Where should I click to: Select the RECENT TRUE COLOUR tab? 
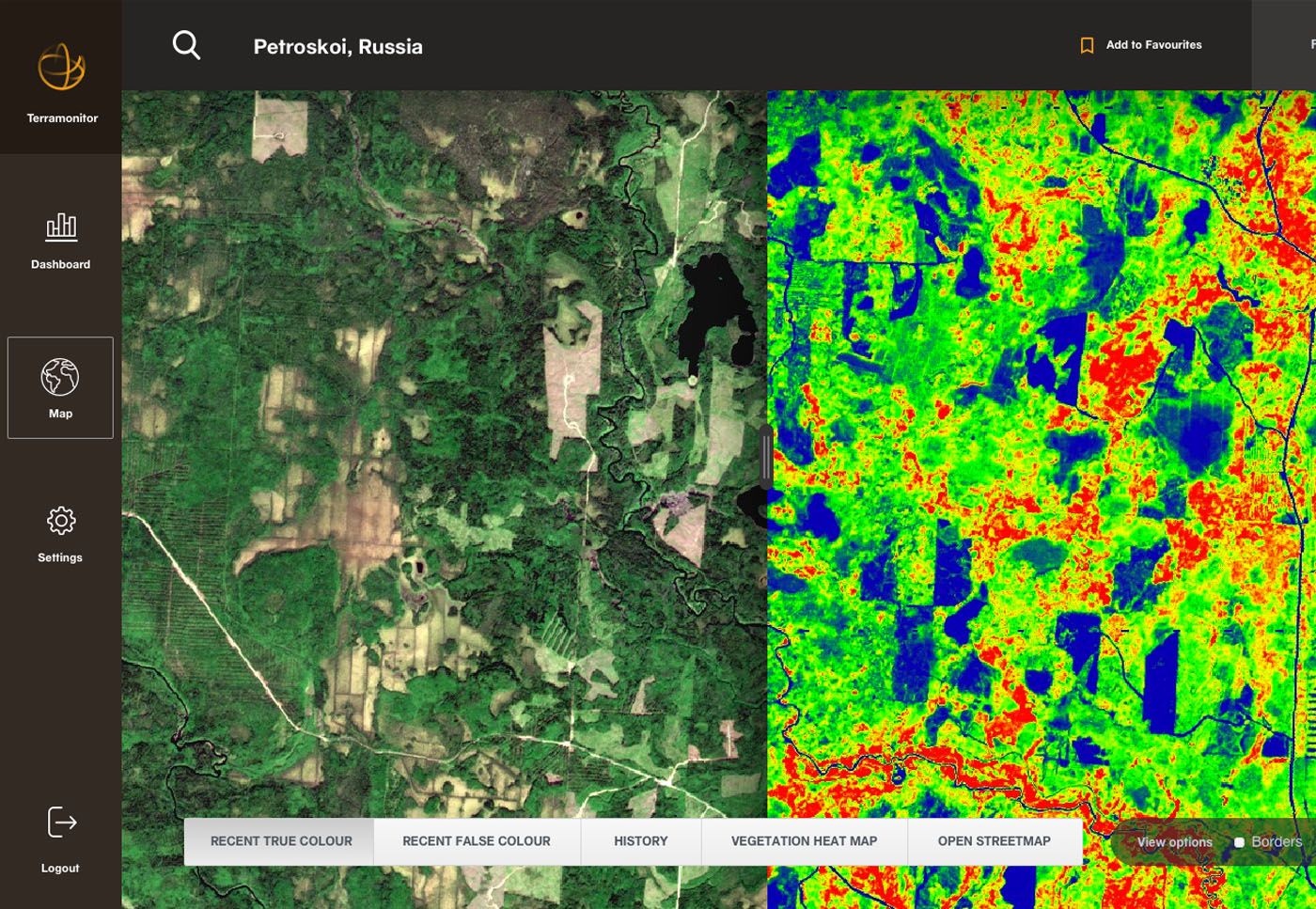coord(280,840)
